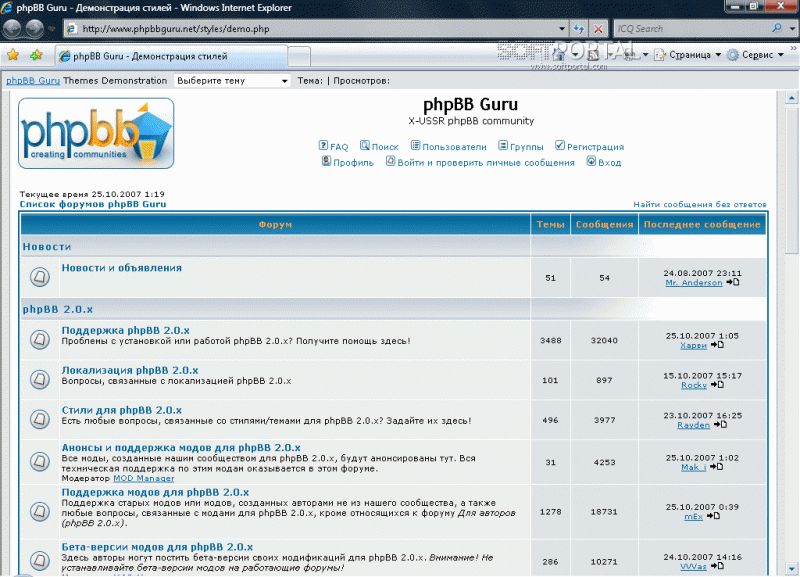Click the Вход login link
The image size is (800, 577).
tap(604, 162)
